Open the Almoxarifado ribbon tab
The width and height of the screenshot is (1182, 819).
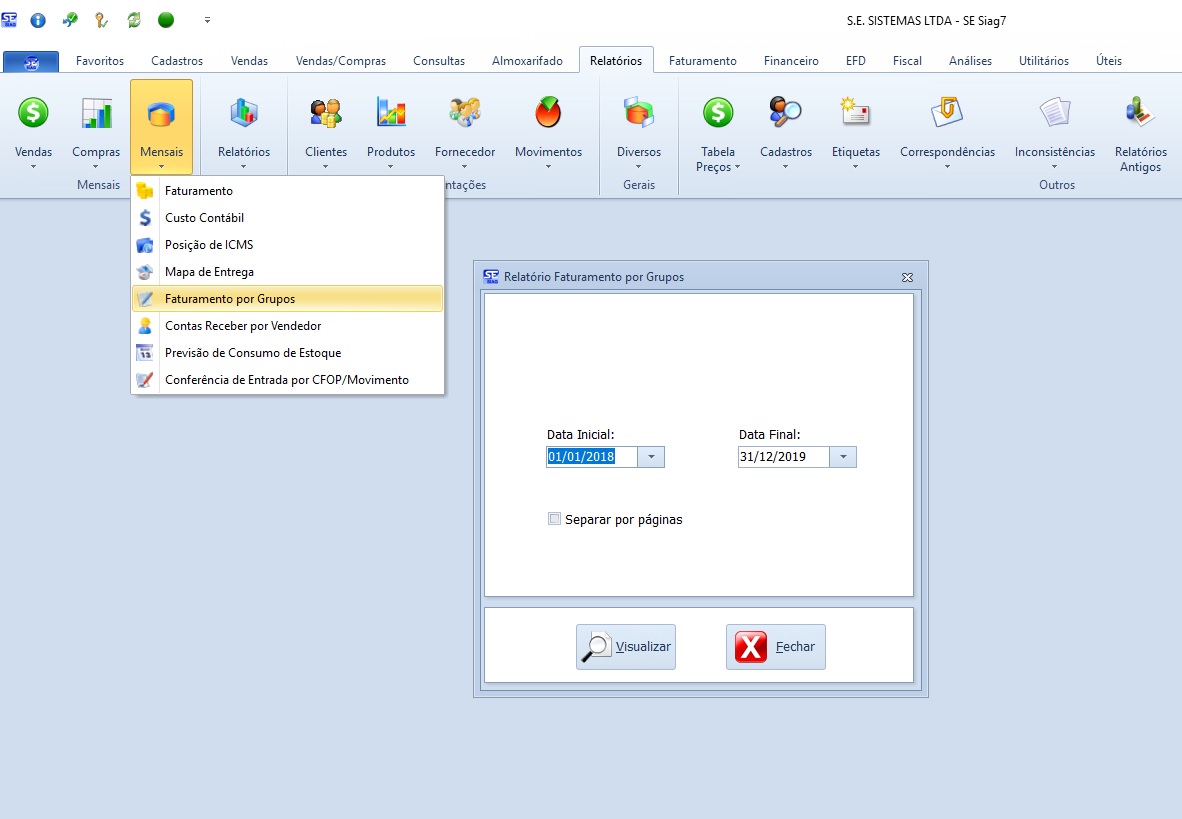coord(527,61)
